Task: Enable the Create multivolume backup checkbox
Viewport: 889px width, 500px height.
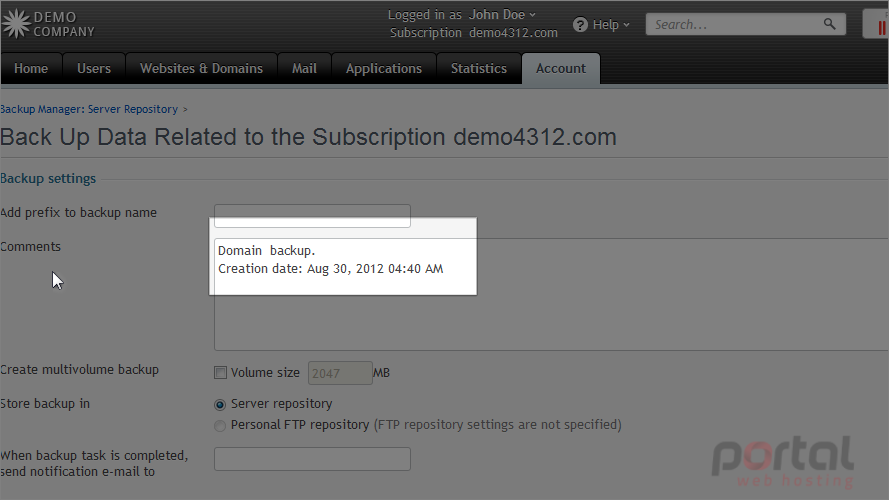Action: point(220,372)
